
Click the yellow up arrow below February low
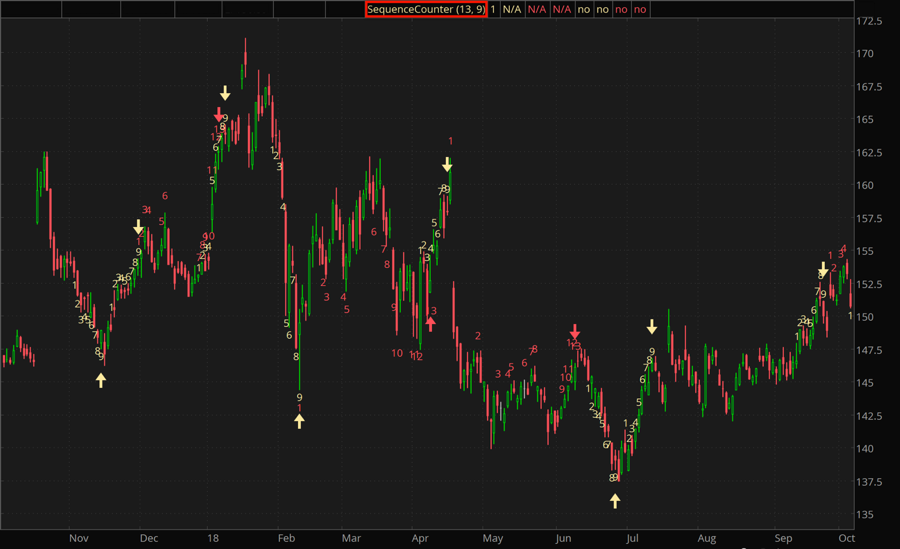pos(299,421)
